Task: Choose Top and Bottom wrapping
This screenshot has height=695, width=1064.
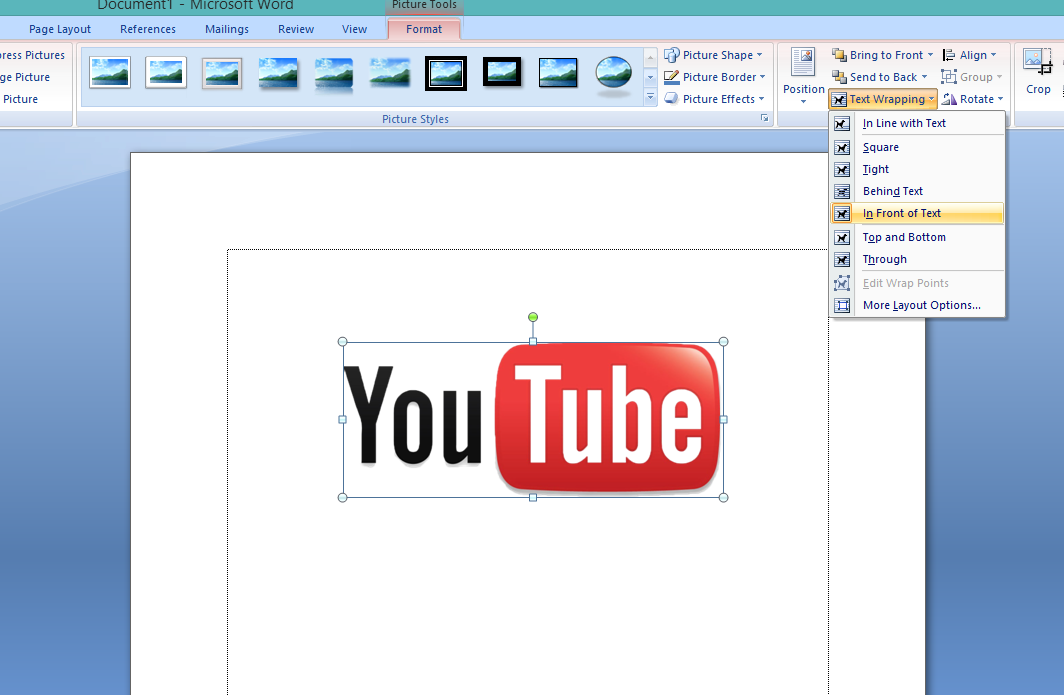Action: tap(917, 238)
